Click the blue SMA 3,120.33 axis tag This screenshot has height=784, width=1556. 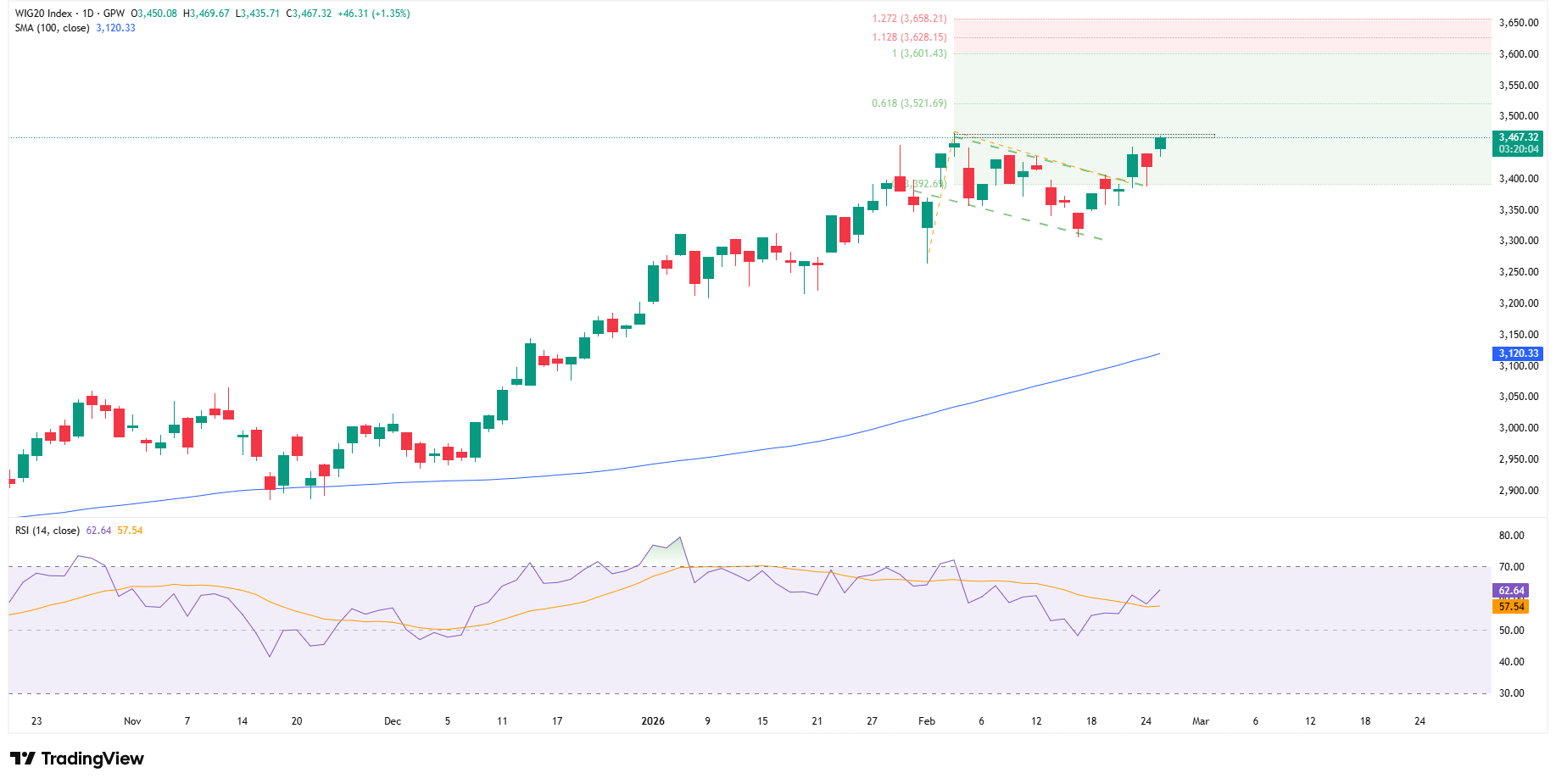coord(1517,353)
